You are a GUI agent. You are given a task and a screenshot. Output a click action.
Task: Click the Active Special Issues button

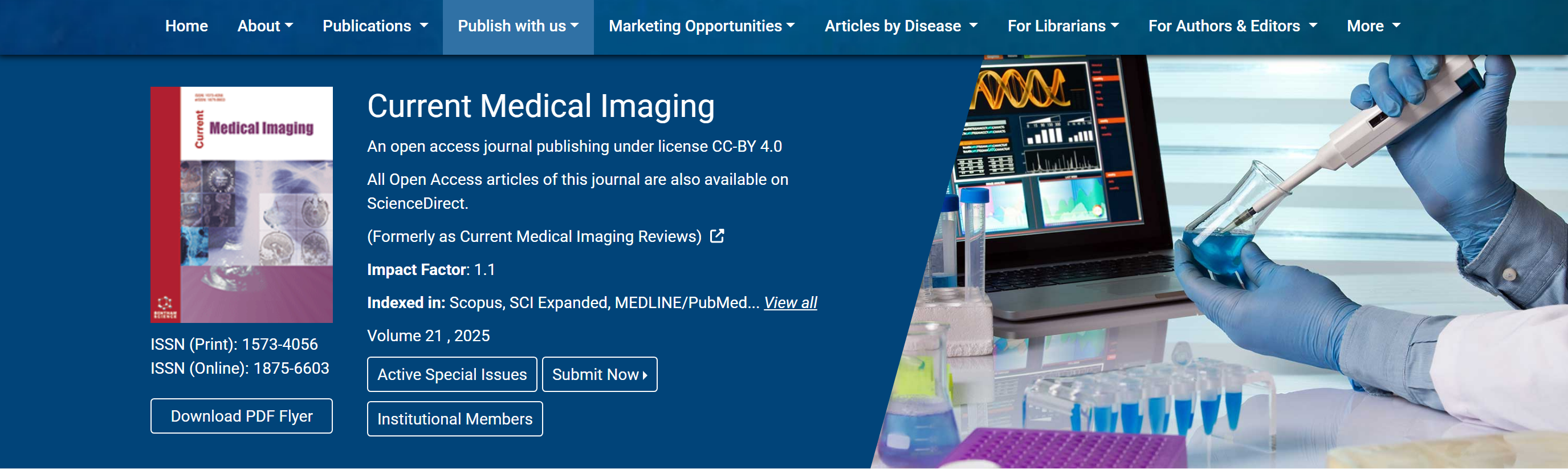[x=451, y=375]
